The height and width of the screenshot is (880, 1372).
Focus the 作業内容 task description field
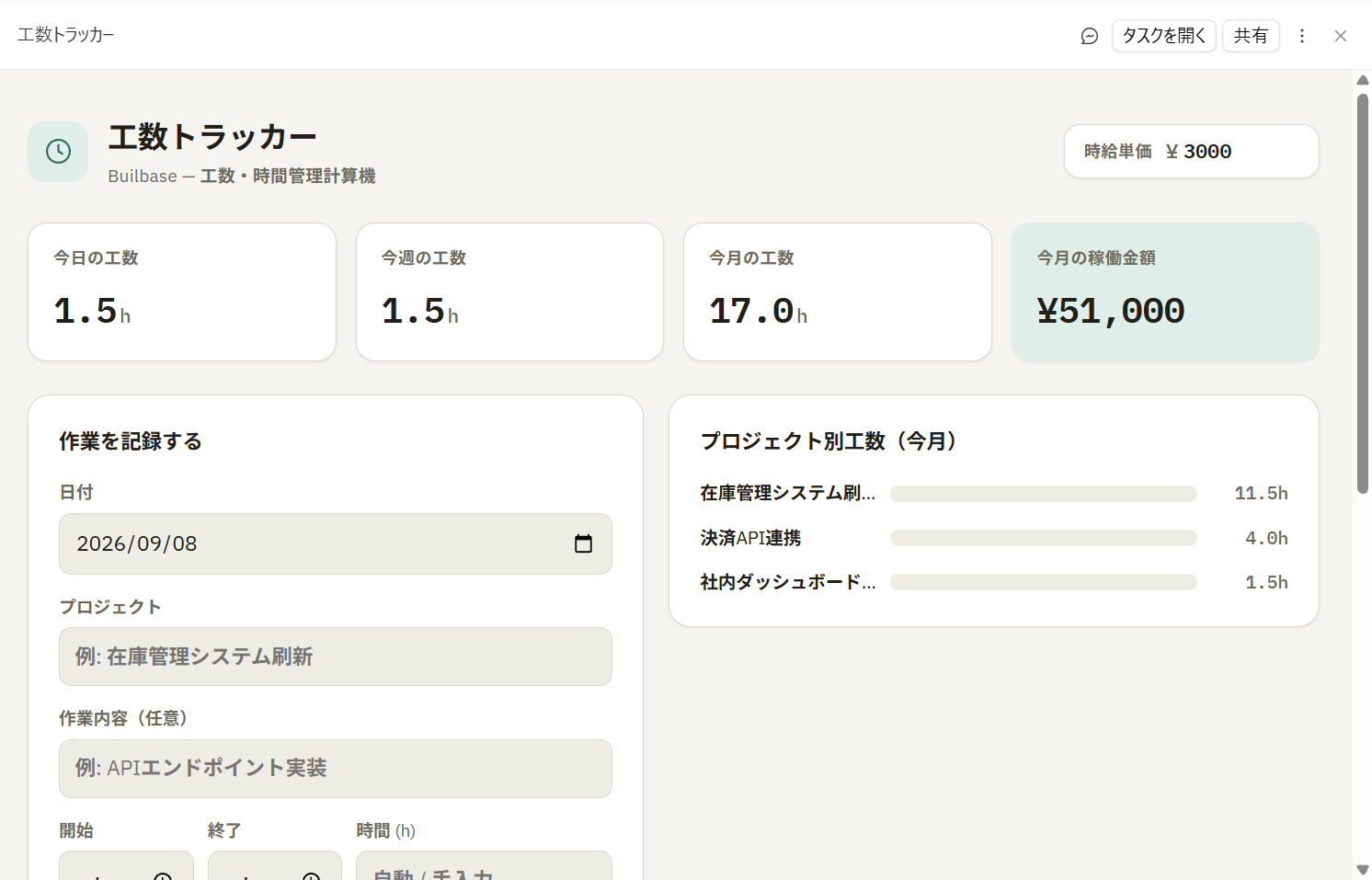[336, 769]
